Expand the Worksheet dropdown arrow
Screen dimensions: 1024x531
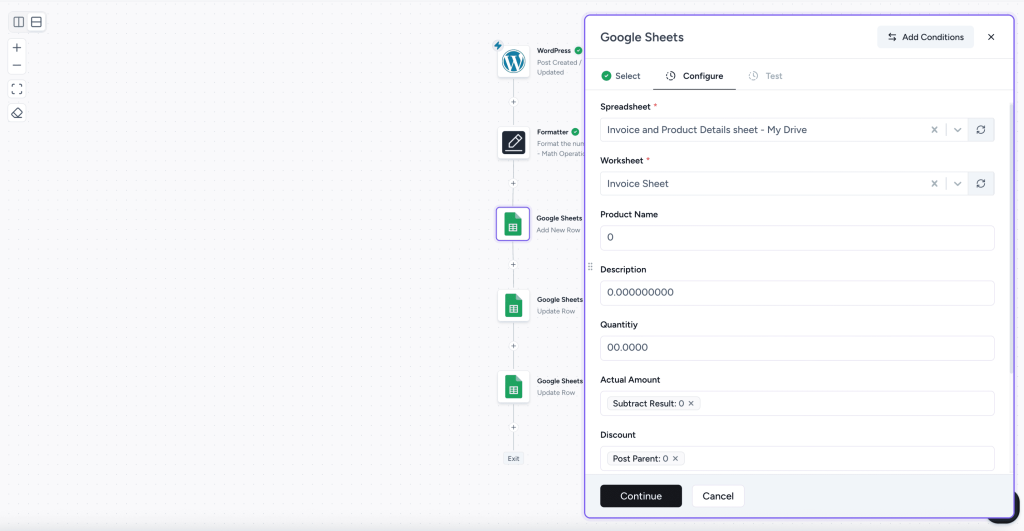click(x=957, y=184)
